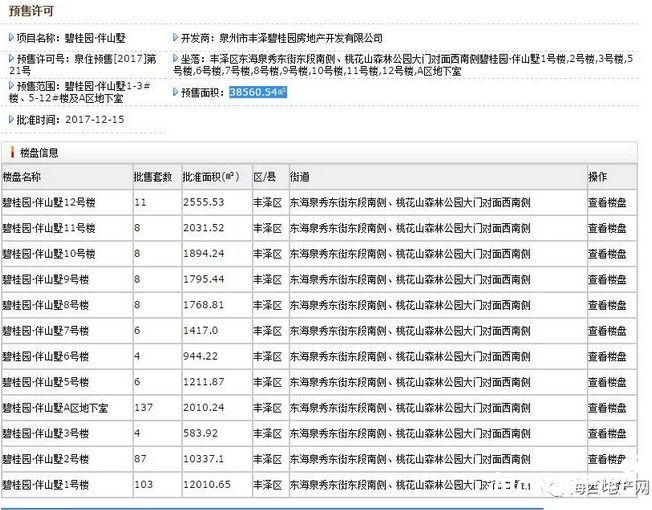Open 查看楼盘 link for 伴山墅5号楼
Viewport: 652px width, 510px height.
point(607,382)
